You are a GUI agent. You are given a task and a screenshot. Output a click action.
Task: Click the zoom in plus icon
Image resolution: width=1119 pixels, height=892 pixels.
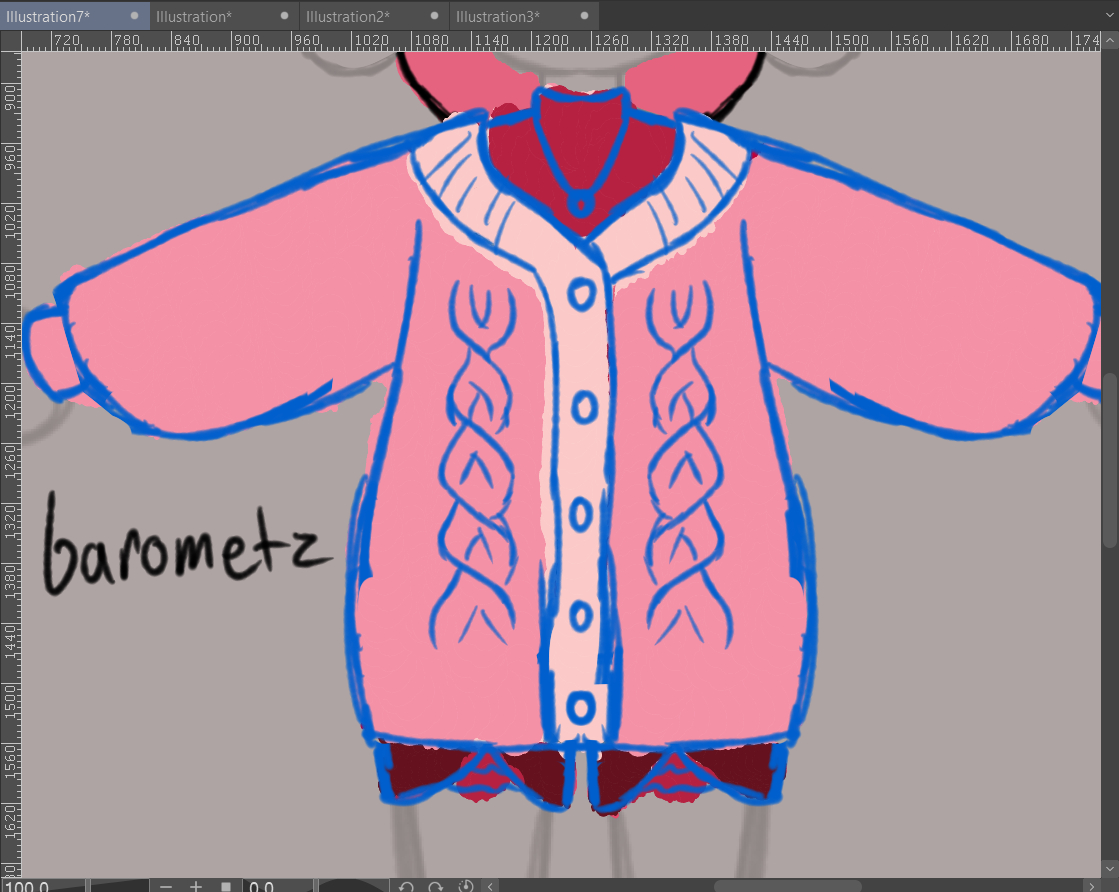tap(196, 886)
